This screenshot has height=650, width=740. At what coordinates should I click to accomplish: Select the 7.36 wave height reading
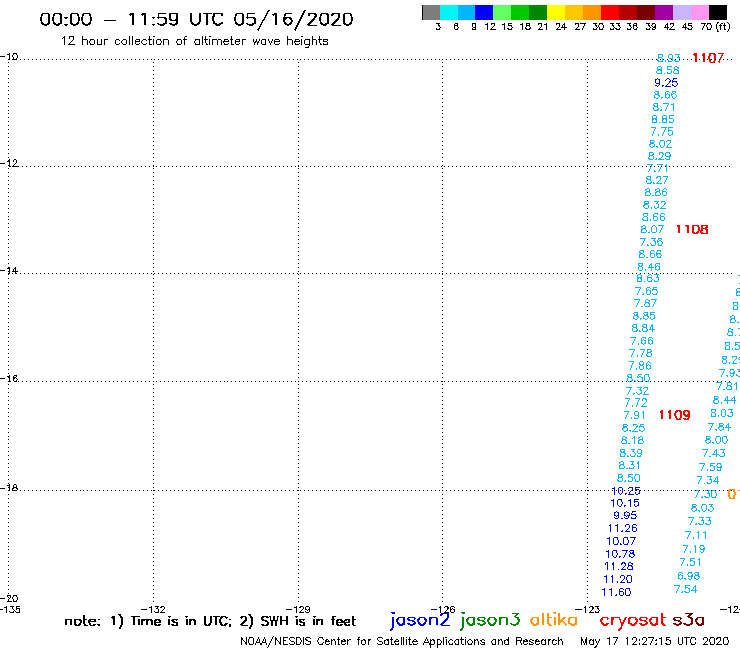651,242
